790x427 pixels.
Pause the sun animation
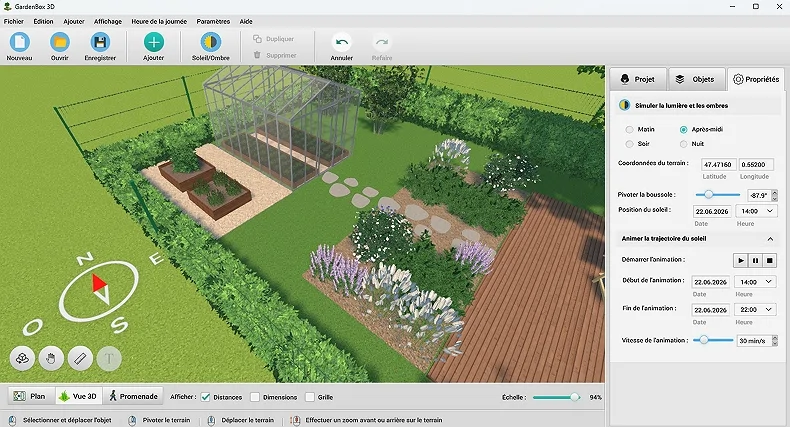tap(755, 260)
